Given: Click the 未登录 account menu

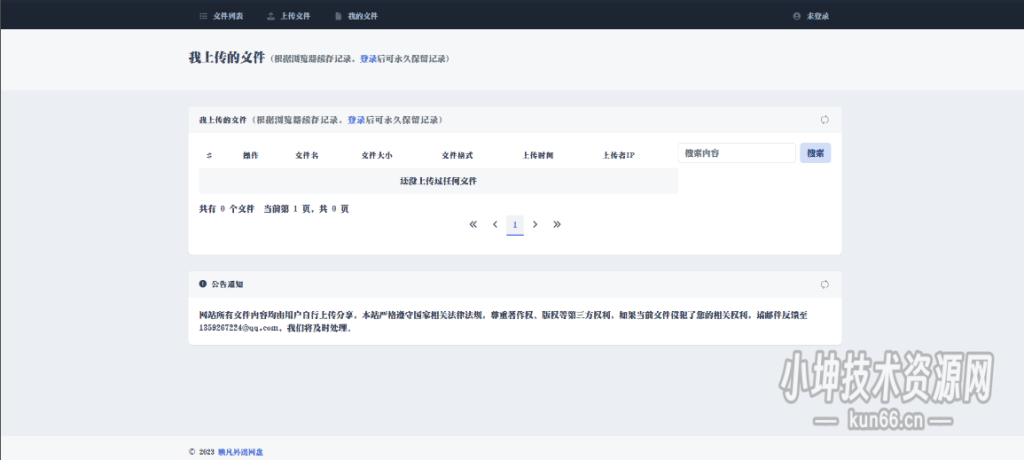Looking at the screenshot, I should pos(810,16).
